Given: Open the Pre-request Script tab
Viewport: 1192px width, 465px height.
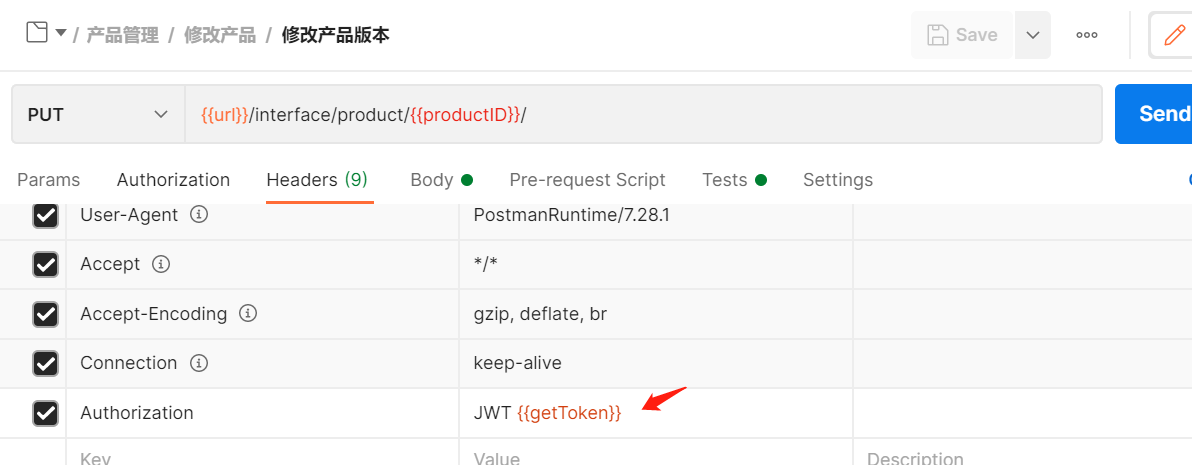Looking at the screenshot, I should point(587,180).
